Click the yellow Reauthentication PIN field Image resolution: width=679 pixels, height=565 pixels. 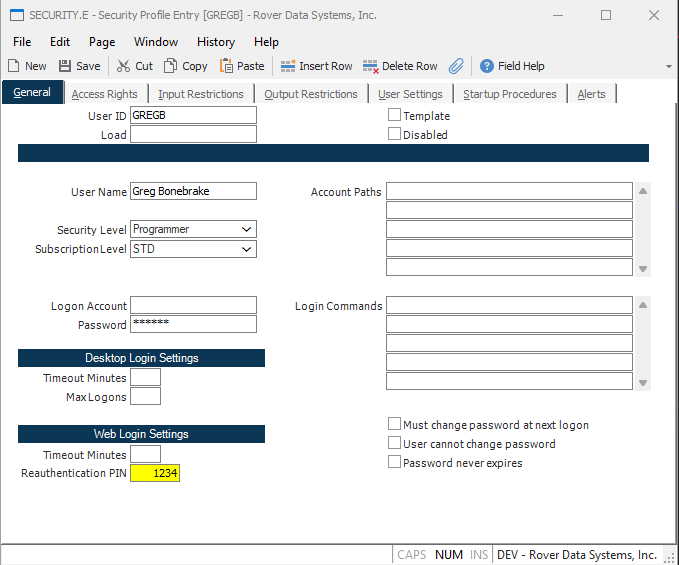pyautogui.click(x=155, y=474)
